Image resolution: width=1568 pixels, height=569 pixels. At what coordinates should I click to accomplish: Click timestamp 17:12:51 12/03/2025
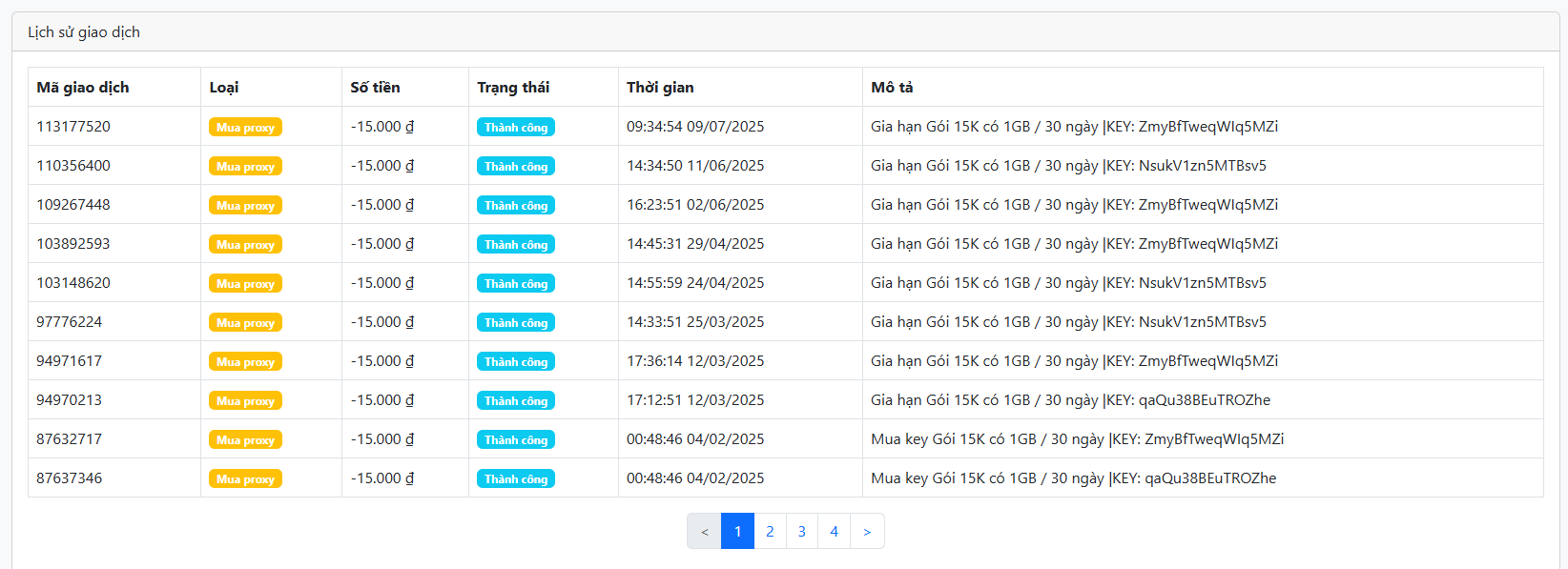[x=695, y=399]
